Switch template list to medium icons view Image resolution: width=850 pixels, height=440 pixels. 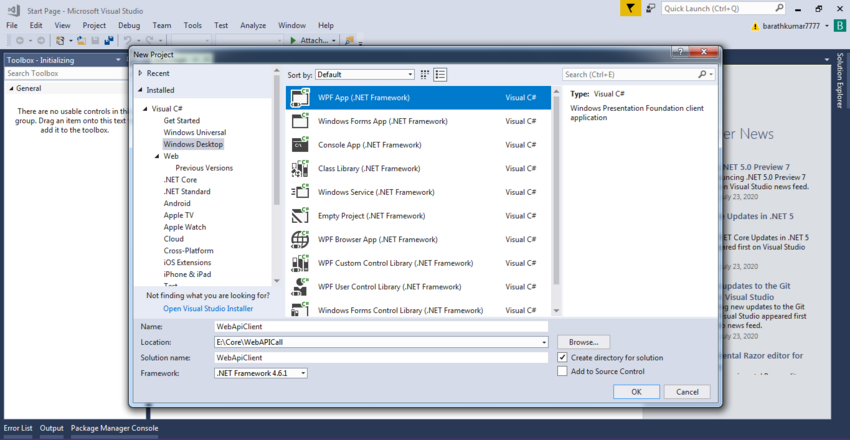440,75
